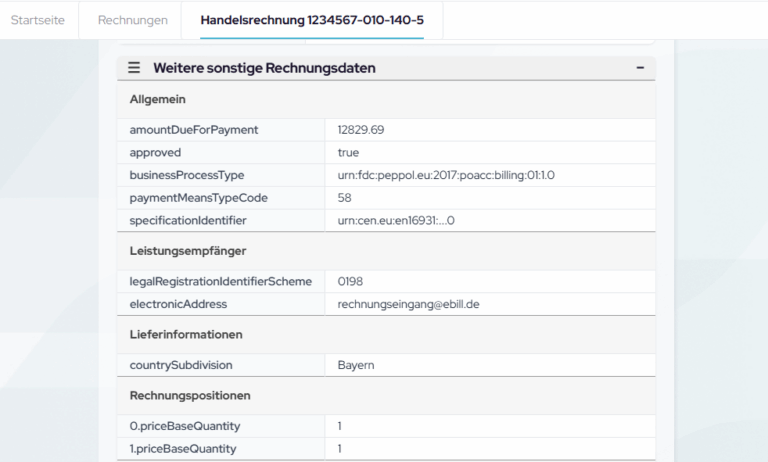Click the 0.priceBaseQuantity value
This screenshot has width=768, height=462.
tap(340, 426)
